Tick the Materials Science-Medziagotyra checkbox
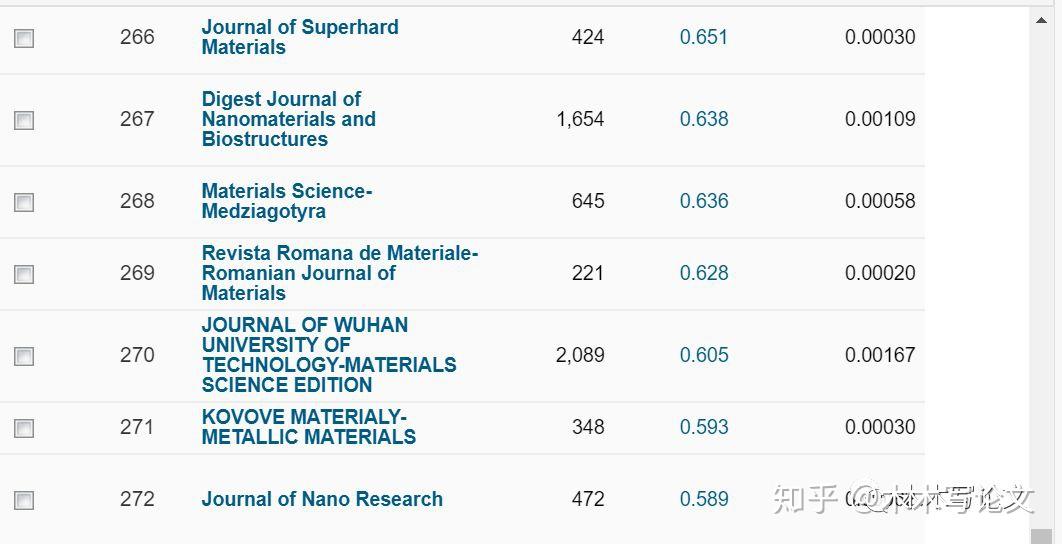 point(24,203)
